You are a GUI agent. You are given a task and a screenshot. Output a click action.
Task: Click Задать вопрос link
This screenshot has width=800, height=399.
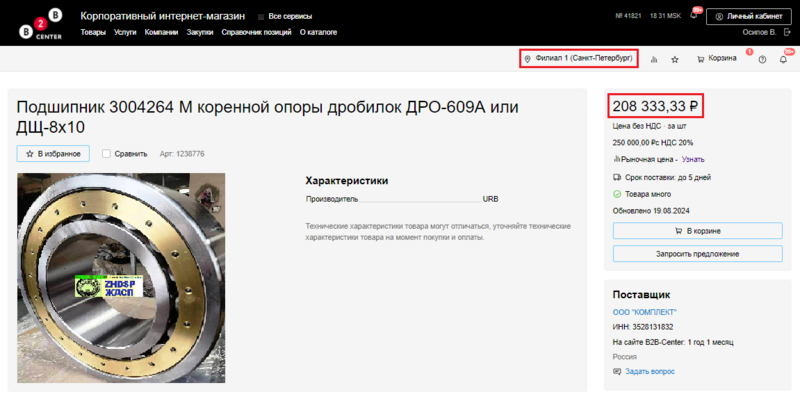point(649,371)
